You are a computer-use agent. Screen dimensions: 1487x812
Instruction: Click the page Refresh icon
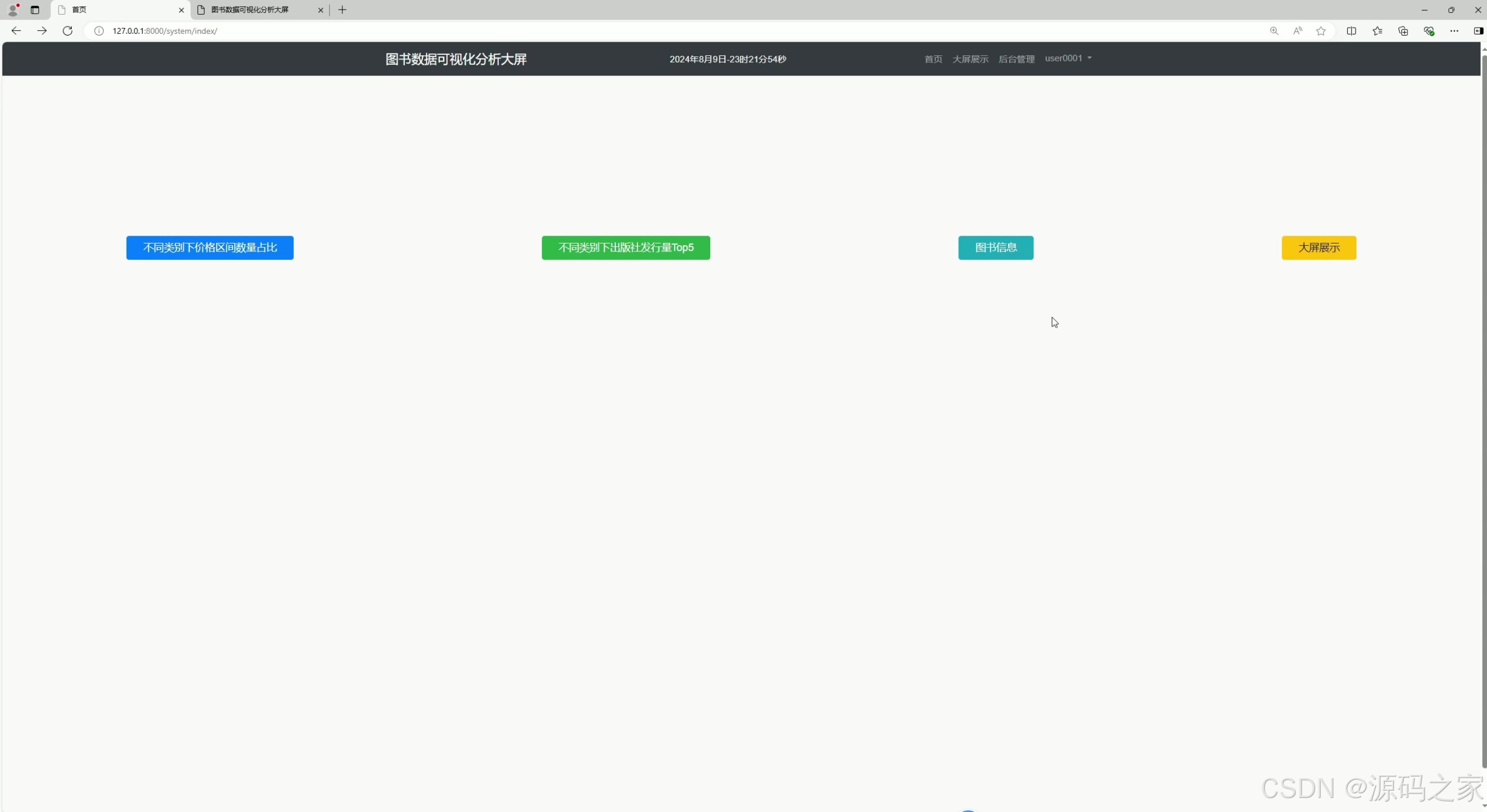click(x=68, y=30)
